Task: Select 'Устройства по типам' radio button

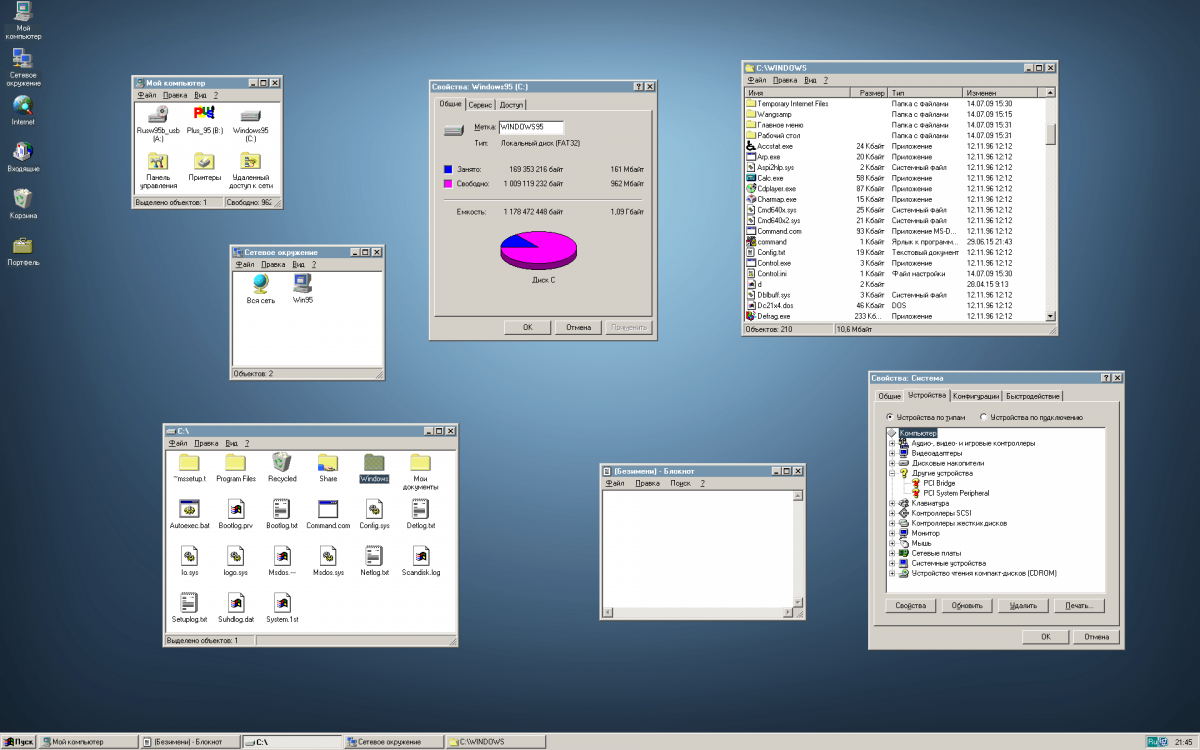Action: point(890,417)
